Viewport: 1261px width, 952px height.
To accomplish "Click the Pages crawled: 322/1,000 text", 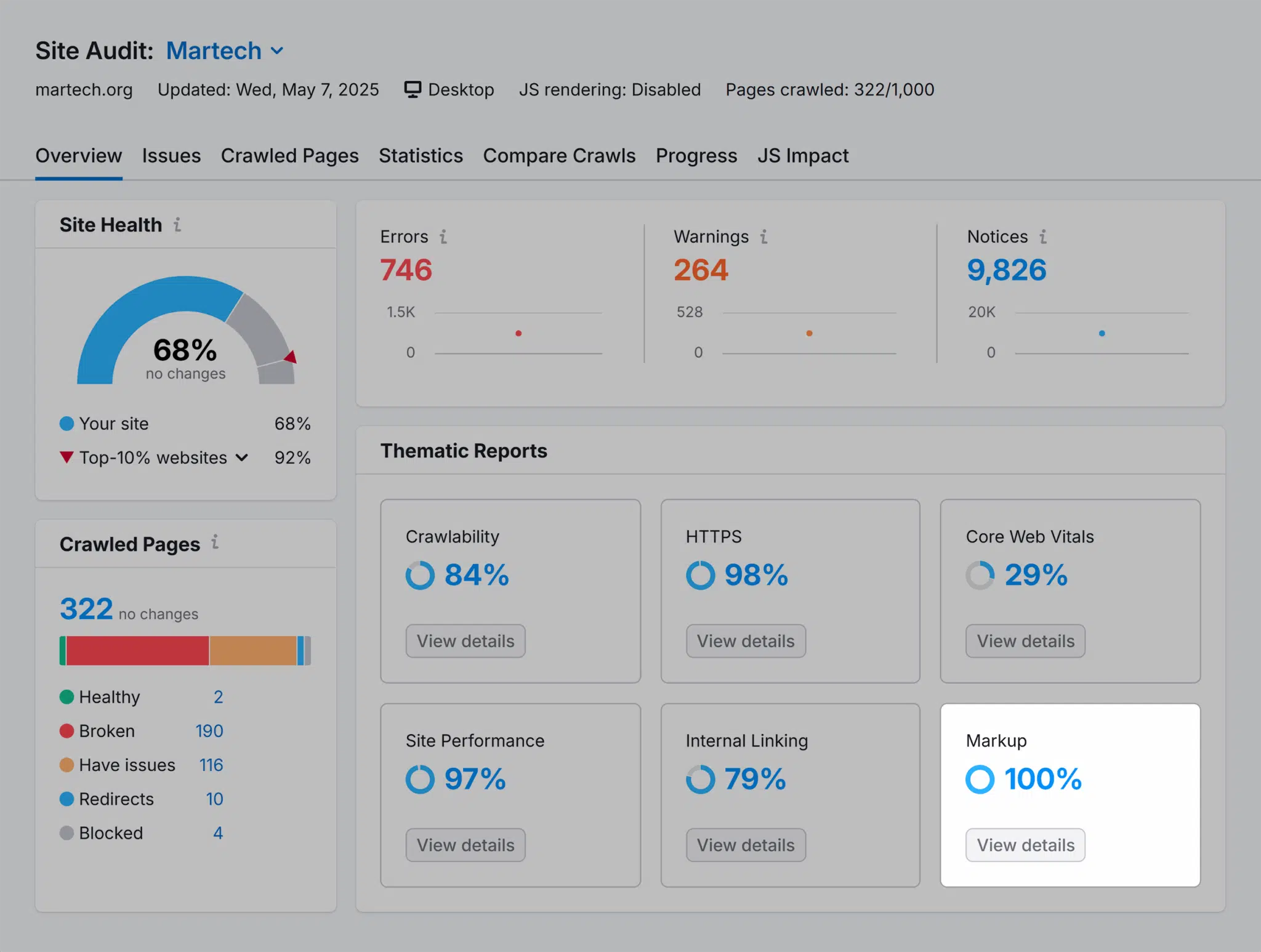I will [829, 90].
